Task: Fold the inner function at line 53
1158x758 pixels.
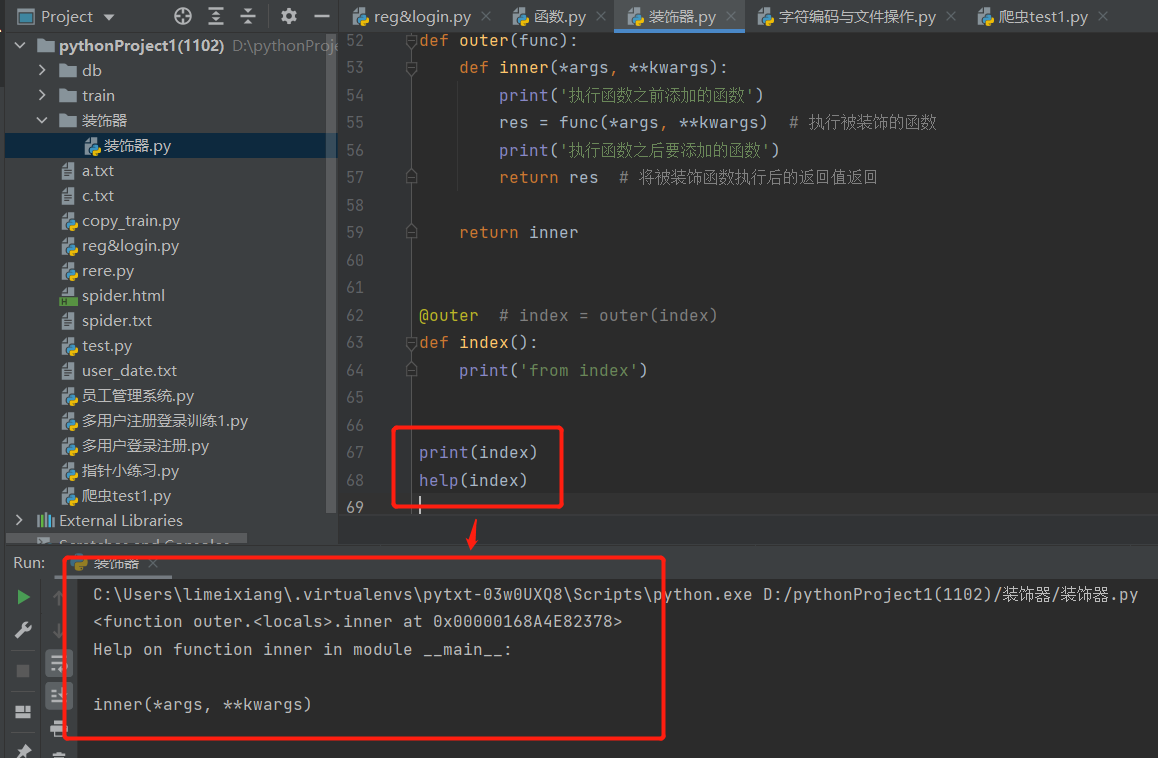Action: point(411,68)
